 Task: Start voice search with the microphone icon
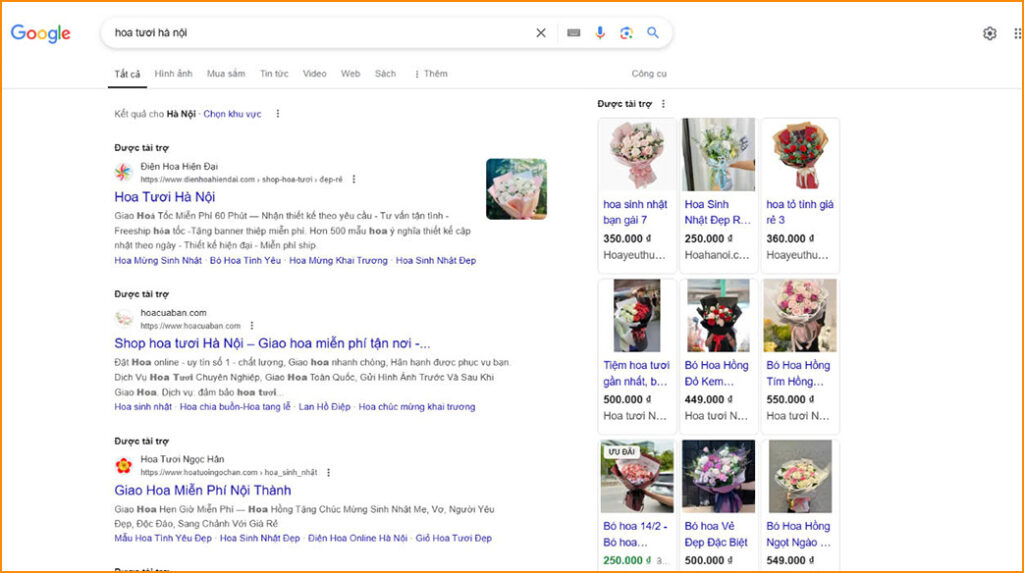point(600,33)
